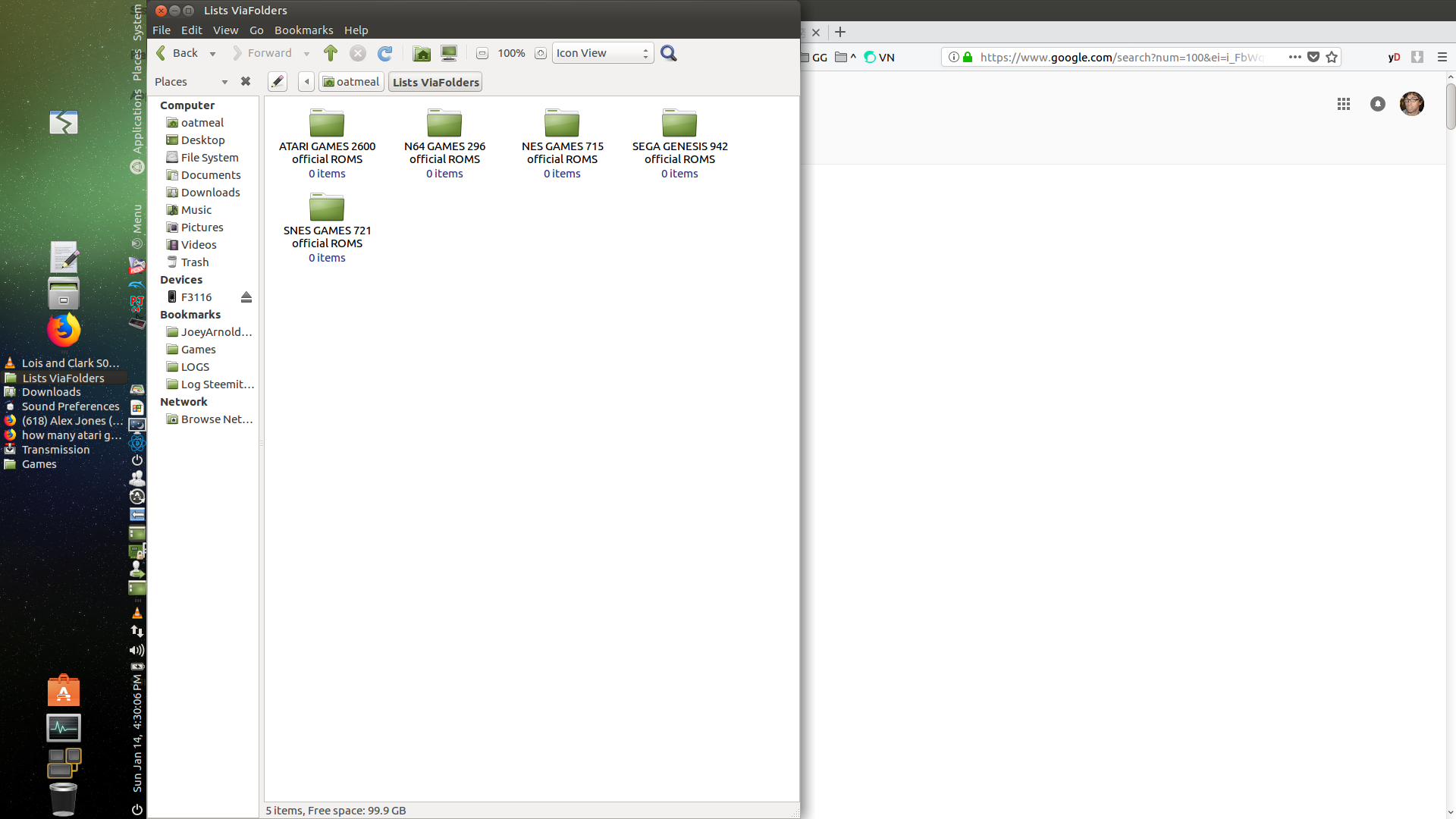The height and width of the screenshot is (819, 1456).
Task: Open a new Firefox tab
Action: pyautogui.click(x=840, y=32)
